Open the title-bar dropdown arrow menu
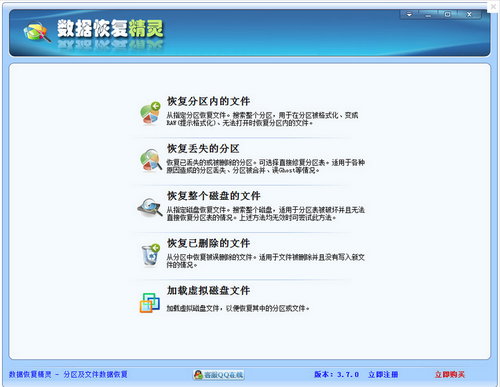Viewport: 500px width, 387px height. (409, 14)
